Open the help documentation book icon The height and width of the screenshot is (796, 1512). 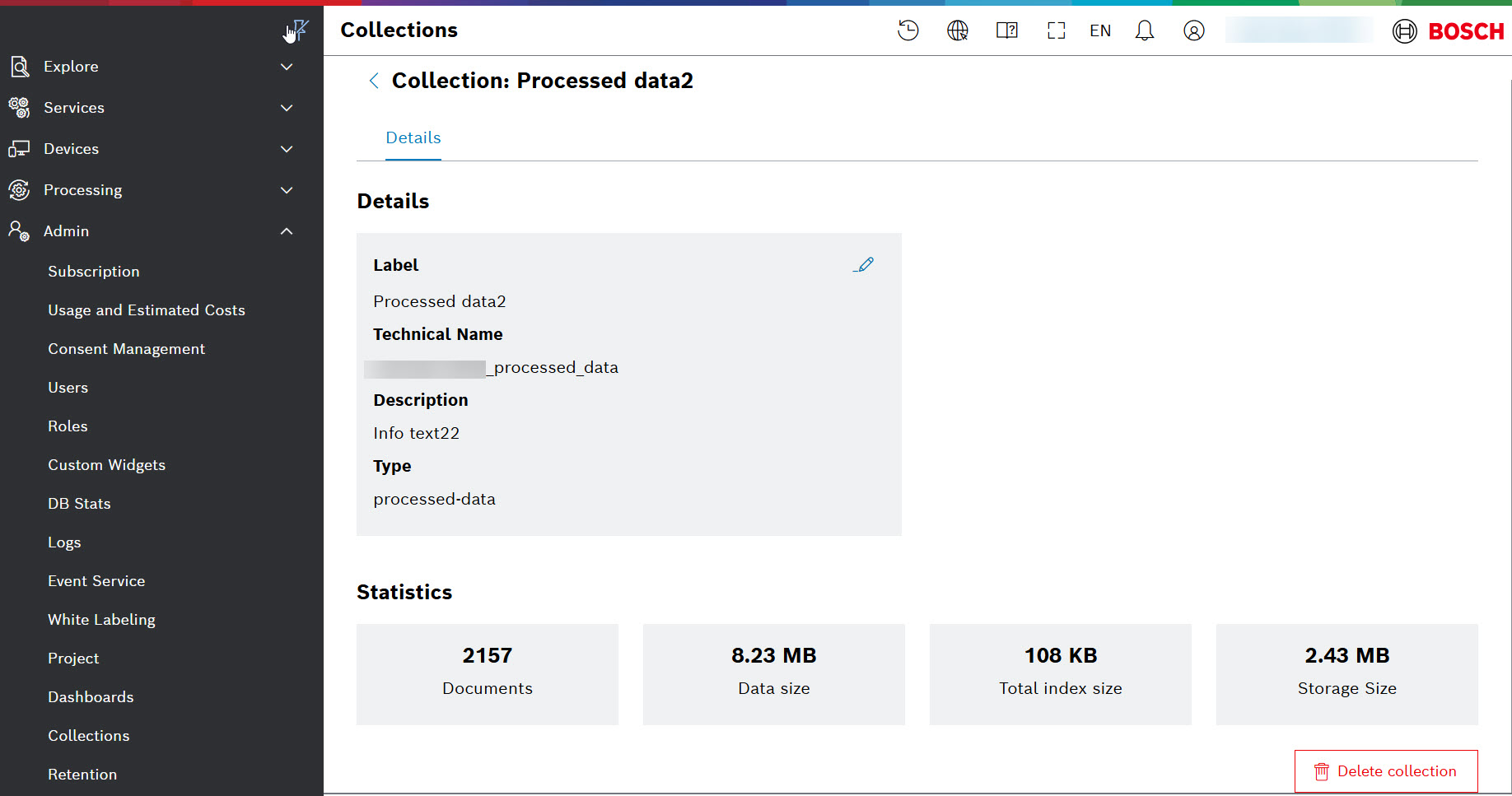tap(1006, 30)
